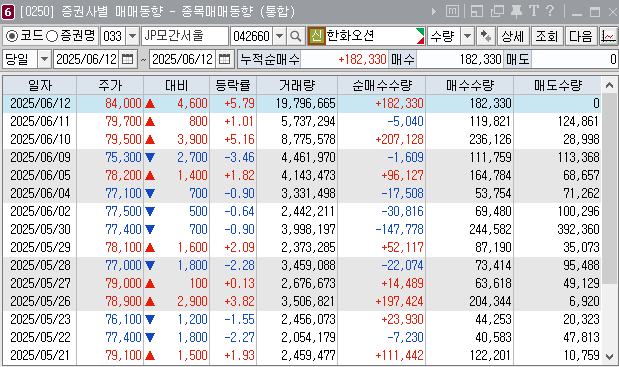
Task: Click sell quantity 392,360 cell
Action: (x=578, y=230)
